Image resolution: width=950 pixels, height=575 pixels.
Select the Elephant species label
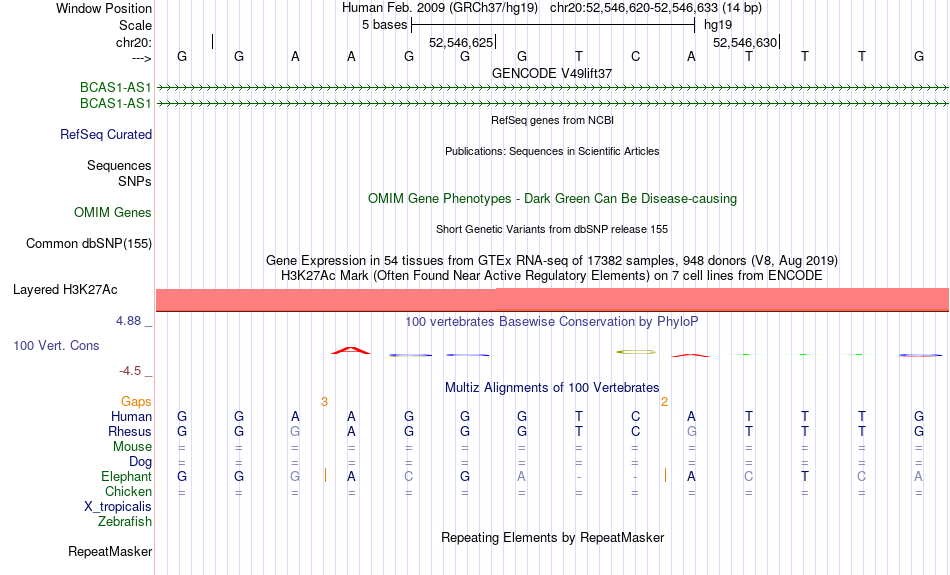pos(126,476)
